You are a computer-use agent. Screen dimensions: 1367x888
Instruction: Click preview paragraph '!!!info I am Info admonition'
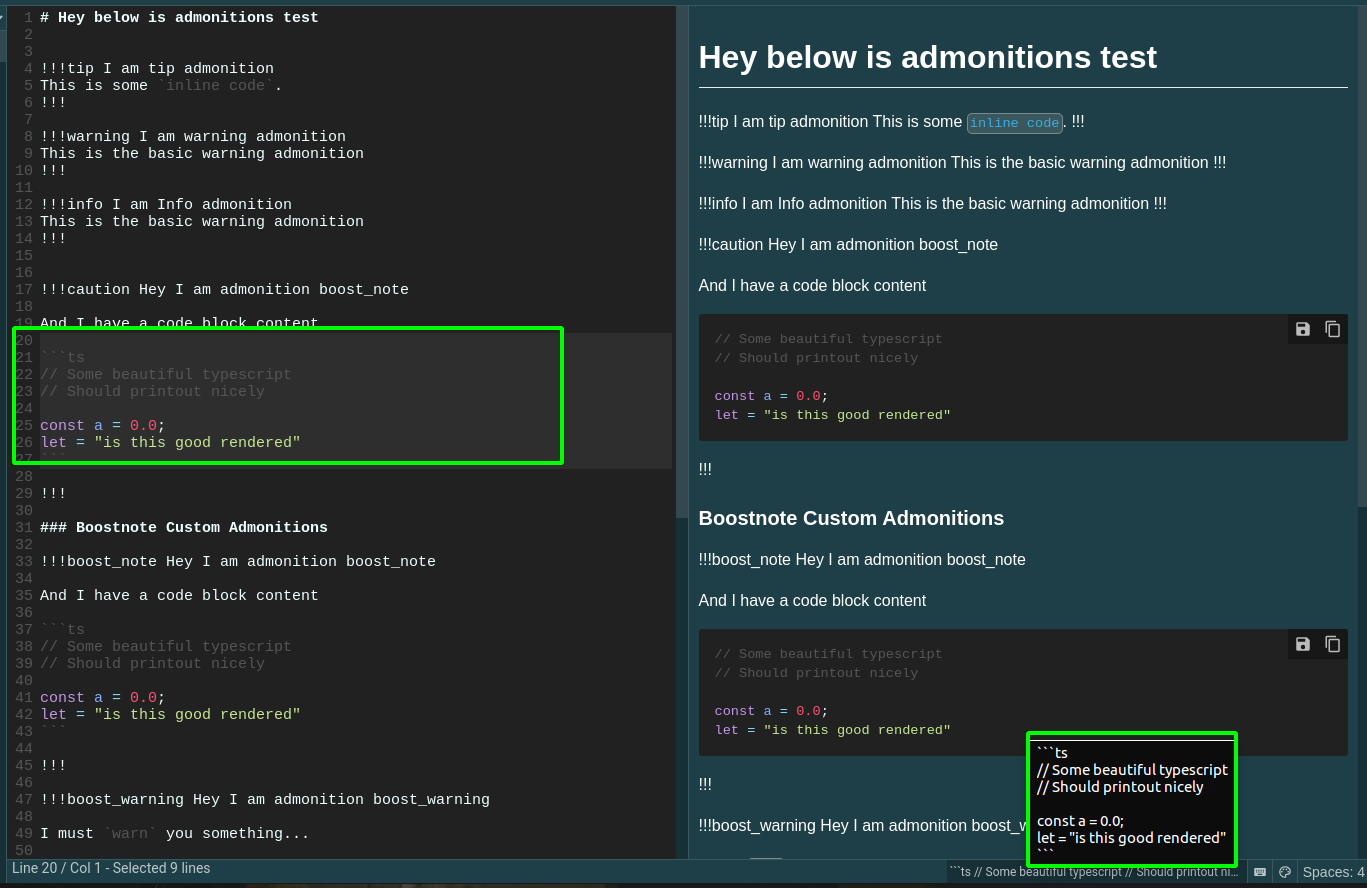tap(932, 203)
